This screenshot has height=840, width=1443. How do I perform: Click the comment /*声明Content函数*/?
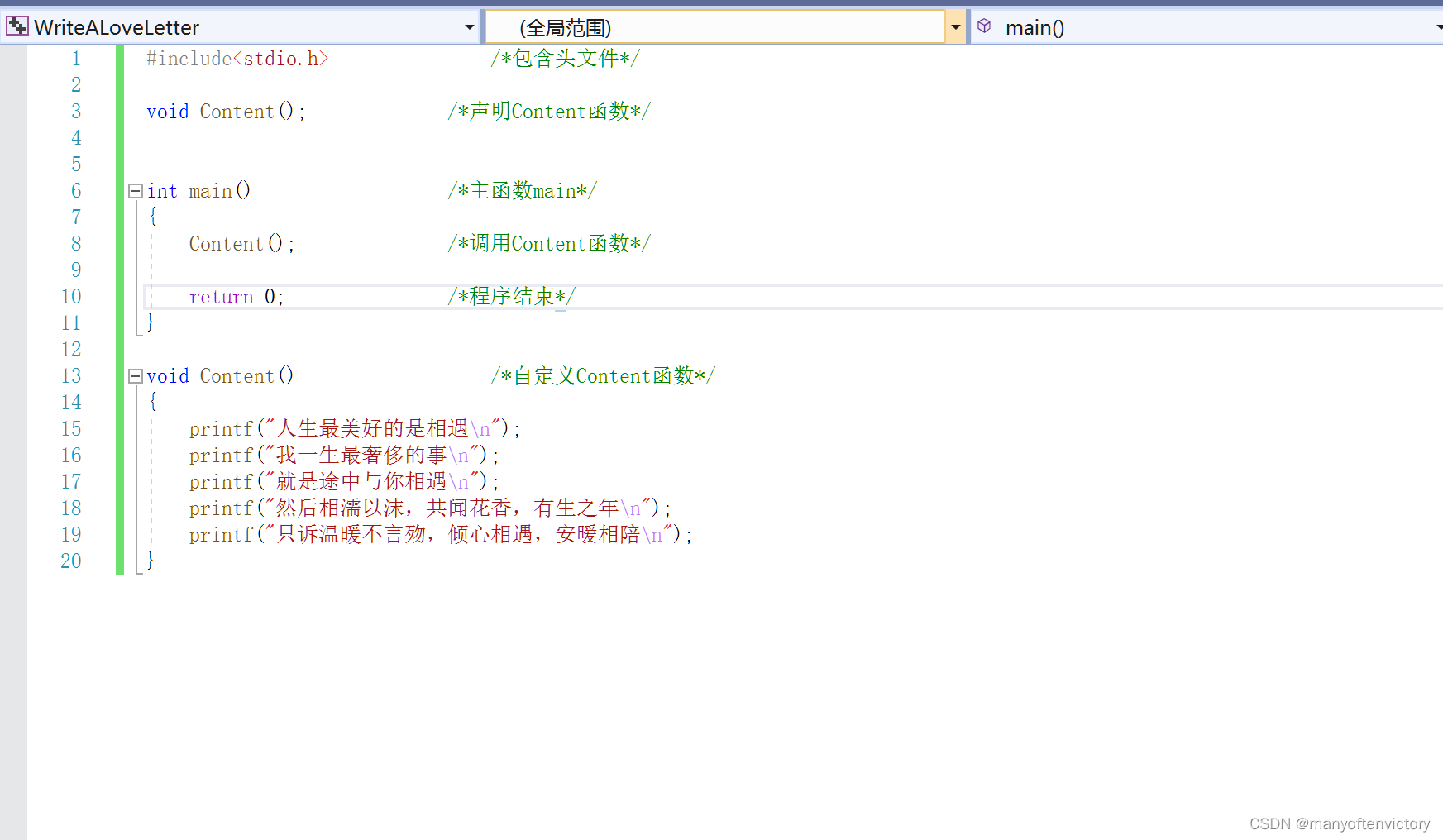(x=549, y=112)
